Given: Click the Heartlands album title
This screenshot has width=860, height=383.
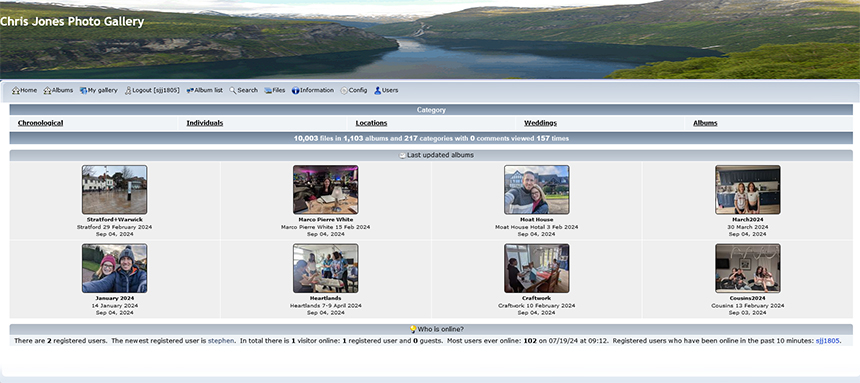Looking at the screenshot, I should [326, 298].
